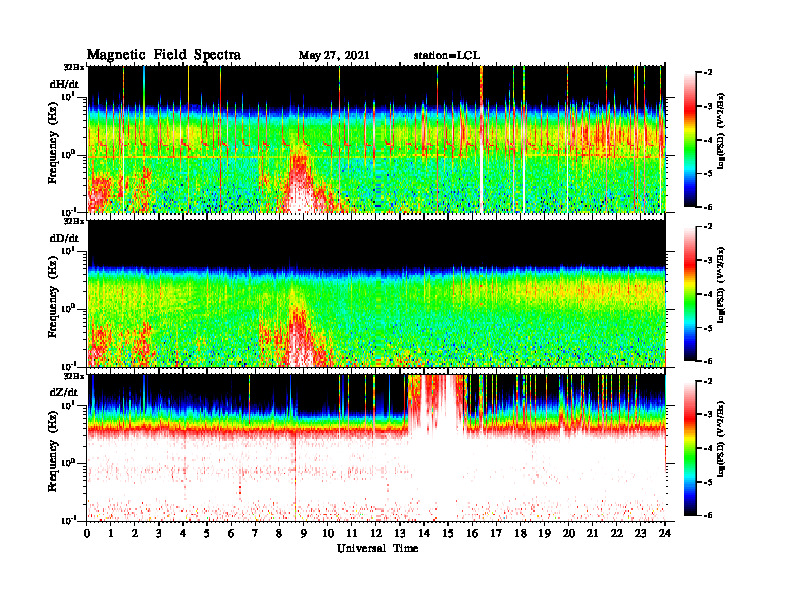Viewport: 792px width, 612px height.
Task: Click the dH/dt panel label
Action: 64,84
